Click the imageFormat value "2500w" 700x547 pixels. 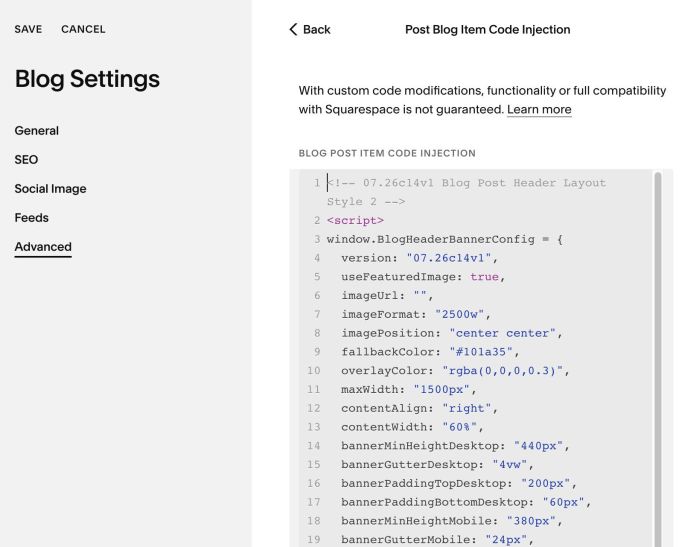(x=459, y=314)
